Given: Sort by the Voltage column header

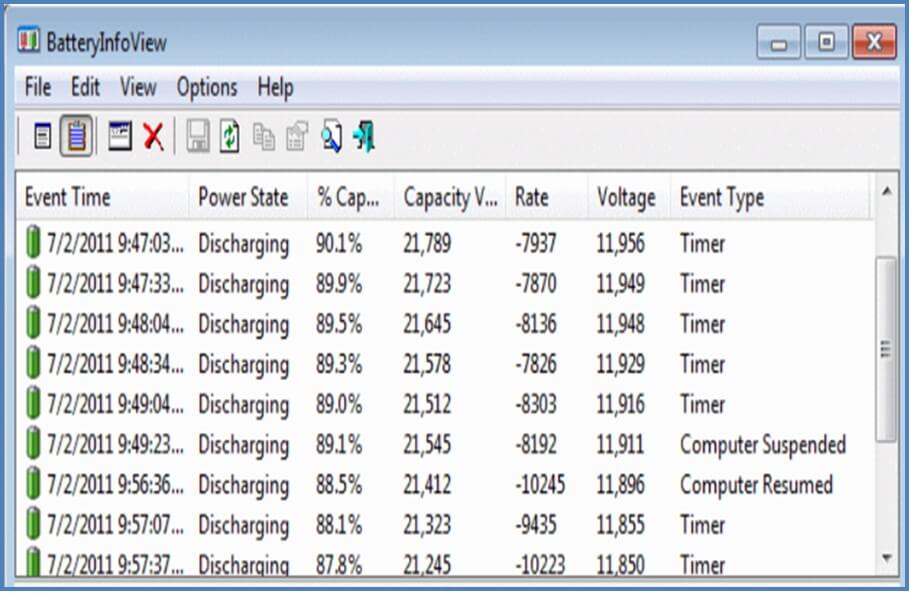Looking at the screenshot, I should click(629, 197).
